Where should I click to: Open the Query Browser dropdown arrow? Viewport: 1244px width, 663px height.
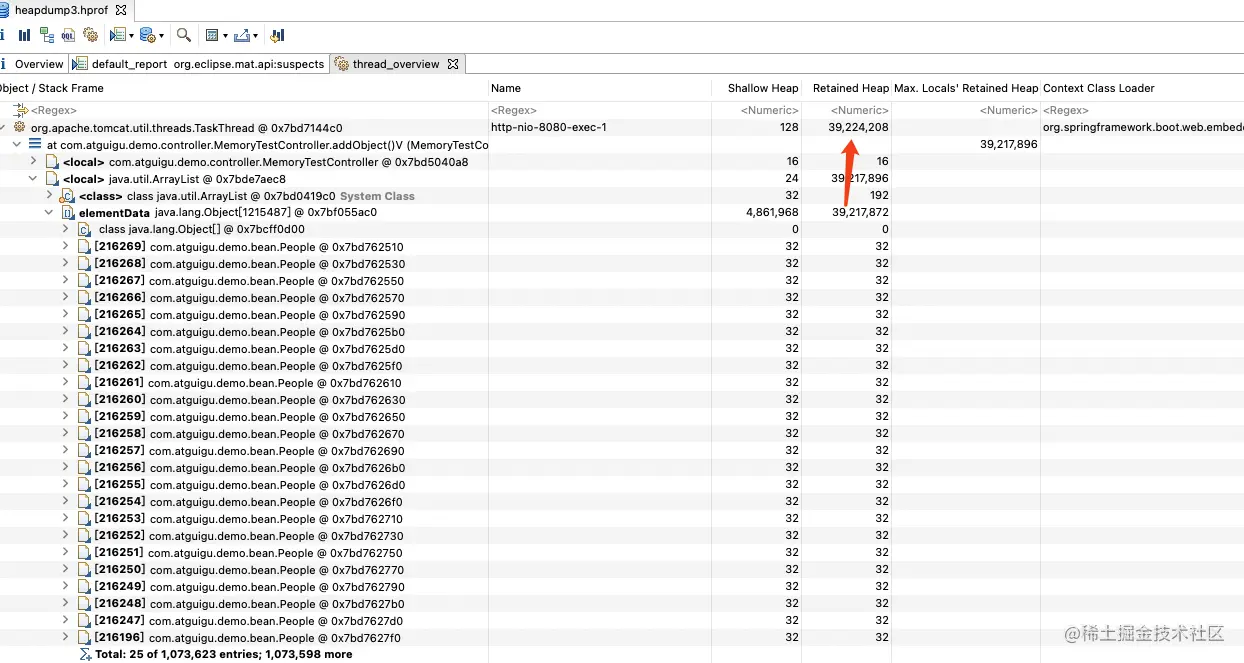pyautogui.click(x=161, y=36)
